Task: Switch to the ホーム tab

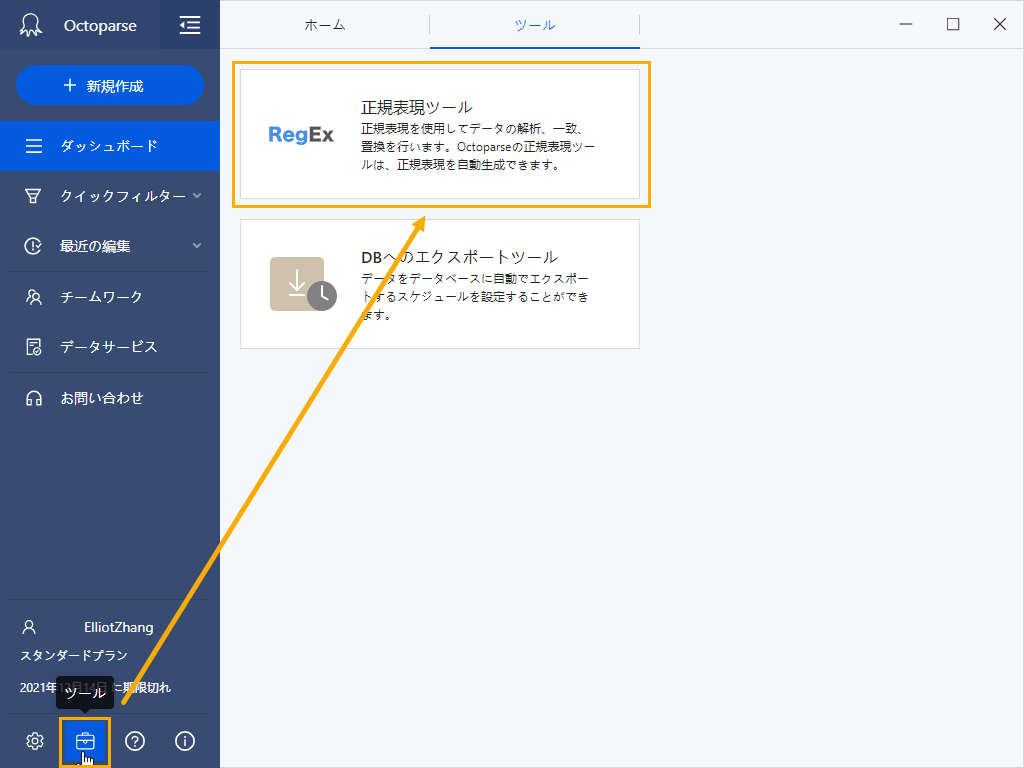Action: coord(325,25)
